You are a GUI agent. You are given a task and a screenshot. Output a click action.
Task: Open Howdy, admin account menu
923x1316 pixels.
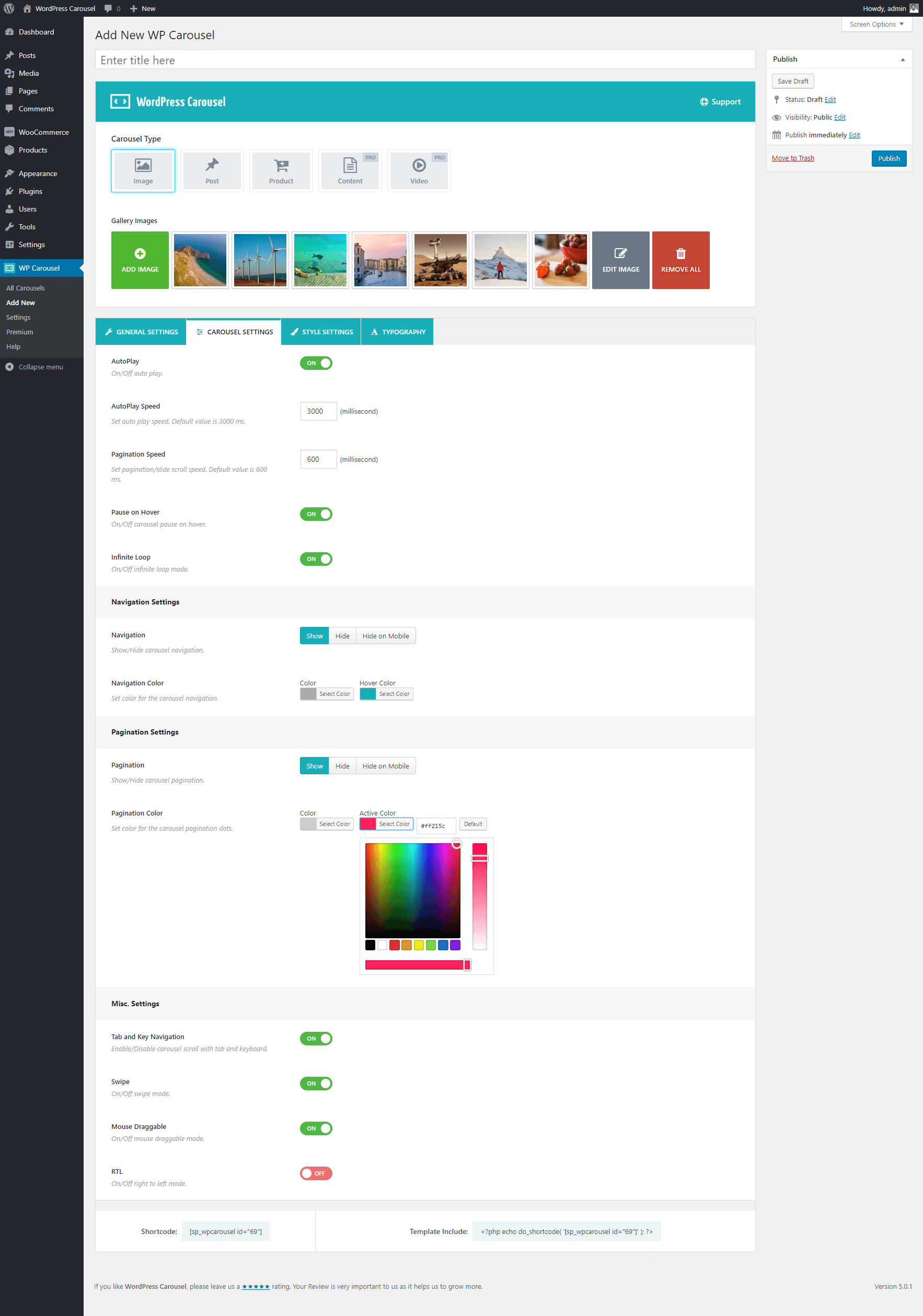point(890,8)
